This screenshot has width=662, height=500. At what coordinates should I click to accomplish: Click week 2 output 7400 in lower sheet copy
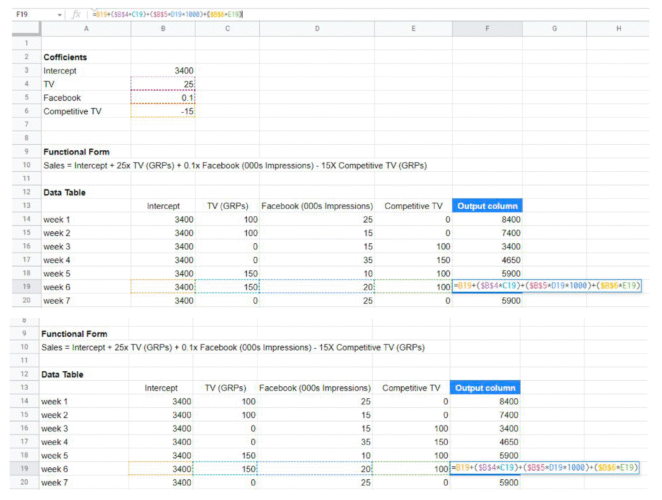tap(509, 415)
